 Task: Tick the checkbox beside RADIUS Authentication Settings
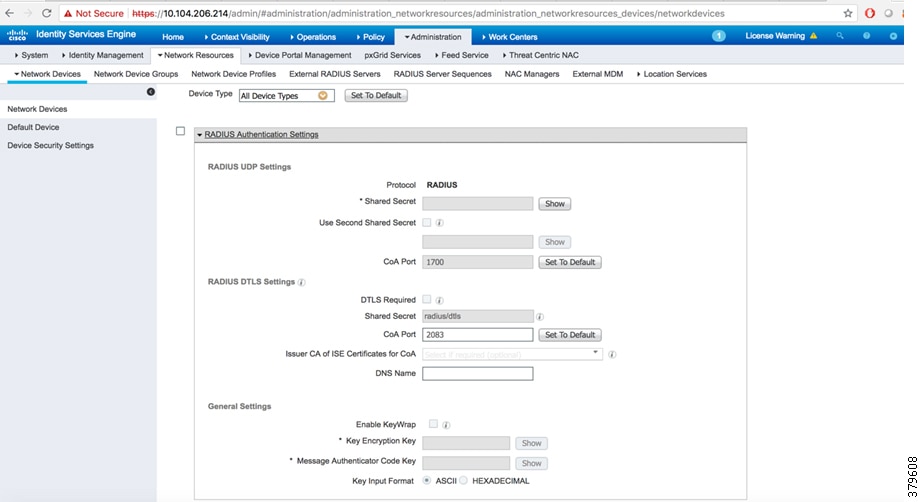point(180,131)
